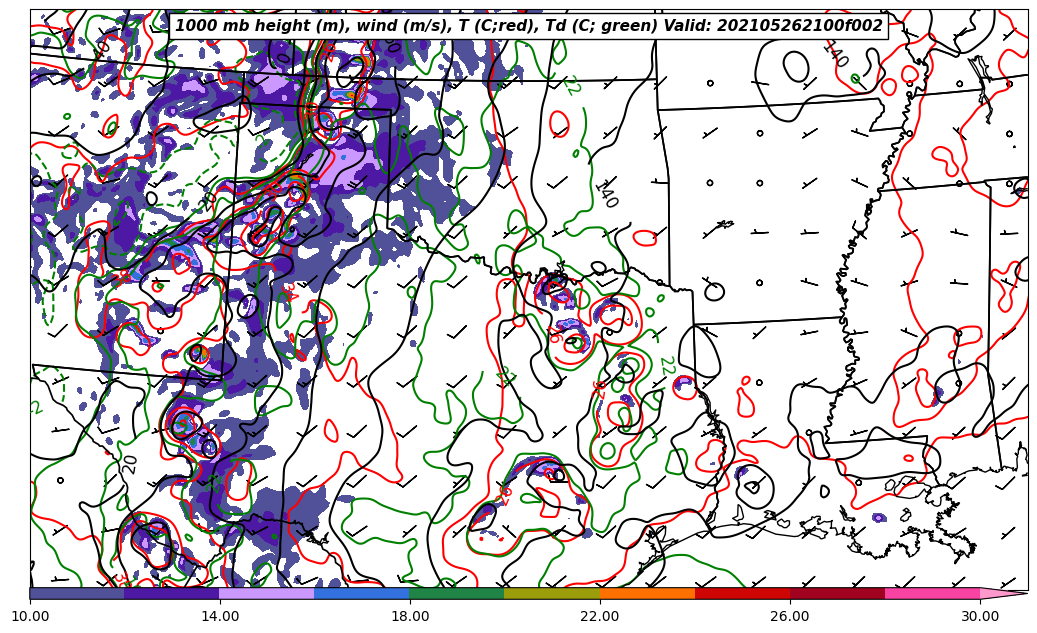Screen dimensions: 1037x633
Task: Select the olive-yellow colorbar segment
Action: point(552,593)
